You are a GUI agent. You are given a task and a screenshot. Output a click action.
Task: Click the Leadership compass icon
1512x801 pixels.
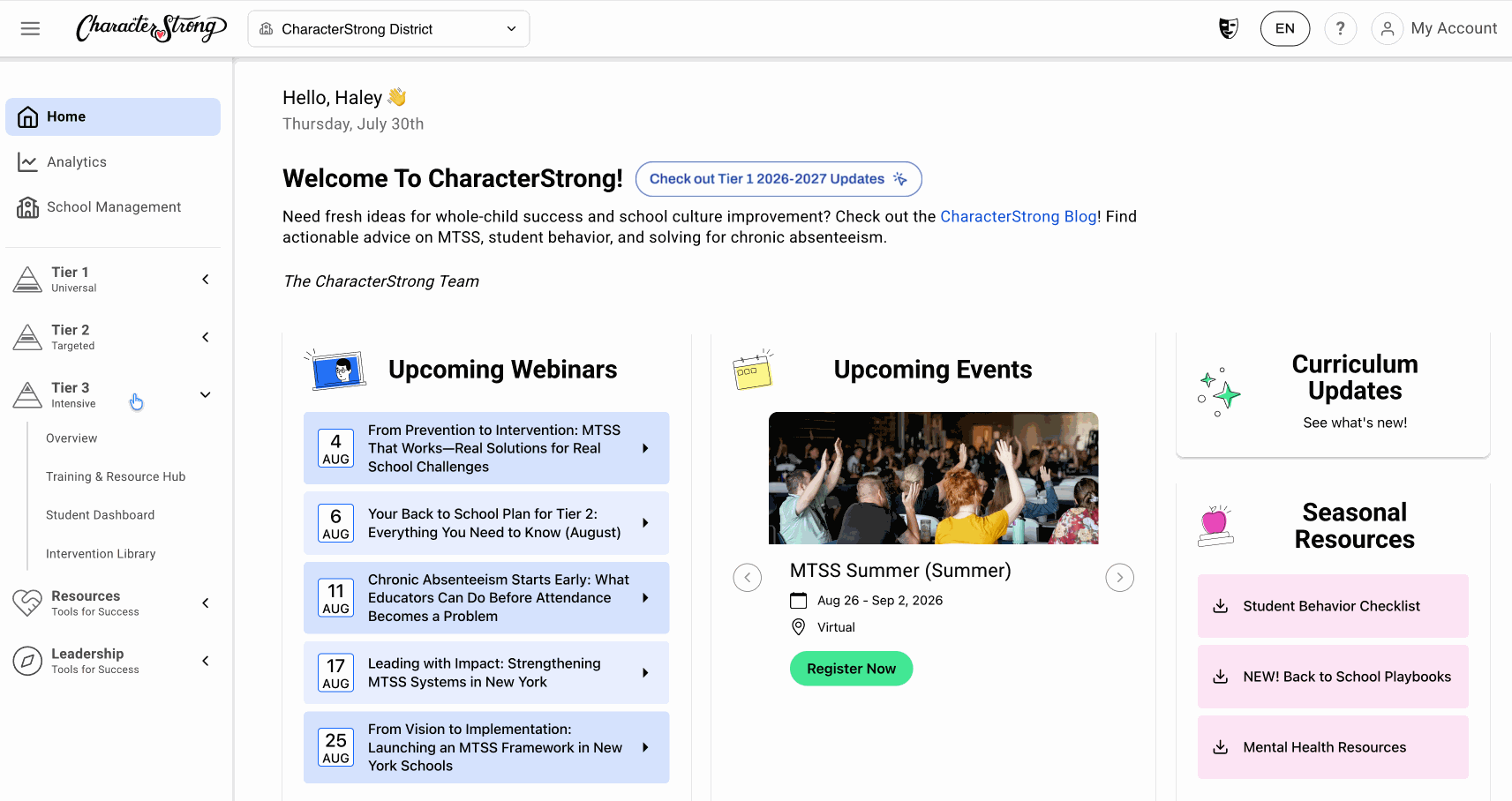(x=27, y=661)
